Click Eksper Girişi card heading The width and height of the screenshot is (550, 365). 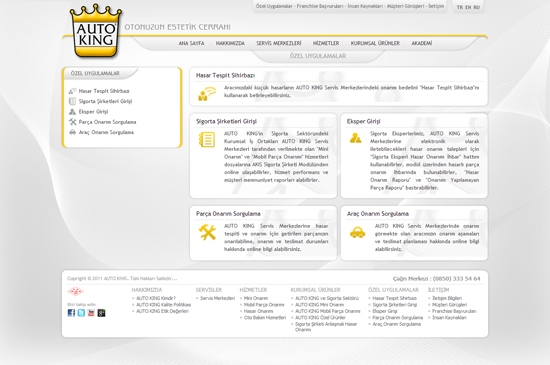[x=363, y=121]
